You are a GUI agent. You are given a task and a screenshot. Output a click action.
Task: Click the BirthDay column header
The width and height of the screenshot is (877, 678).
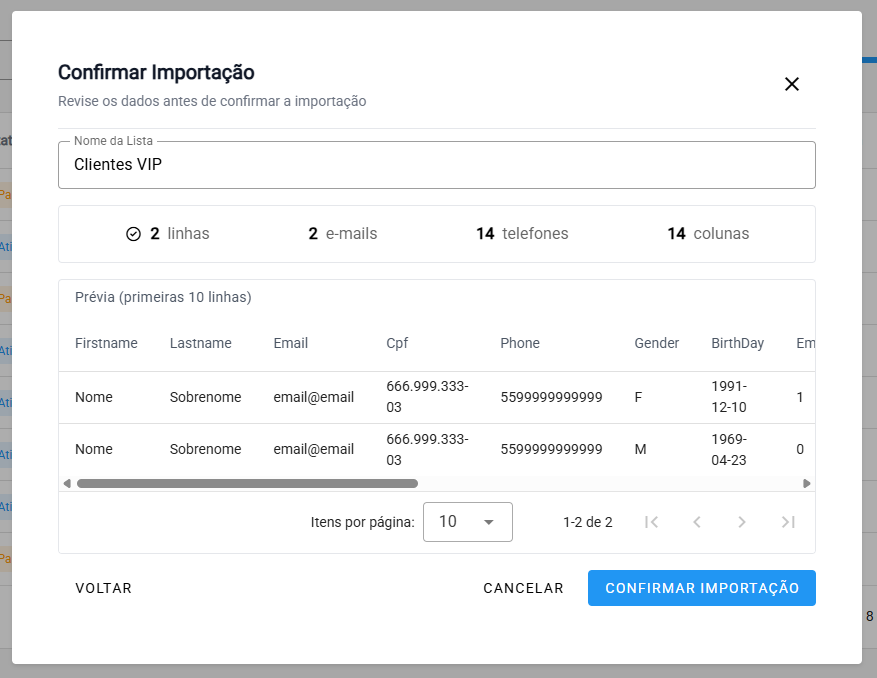pyautogui.click(x=737, y=343)
